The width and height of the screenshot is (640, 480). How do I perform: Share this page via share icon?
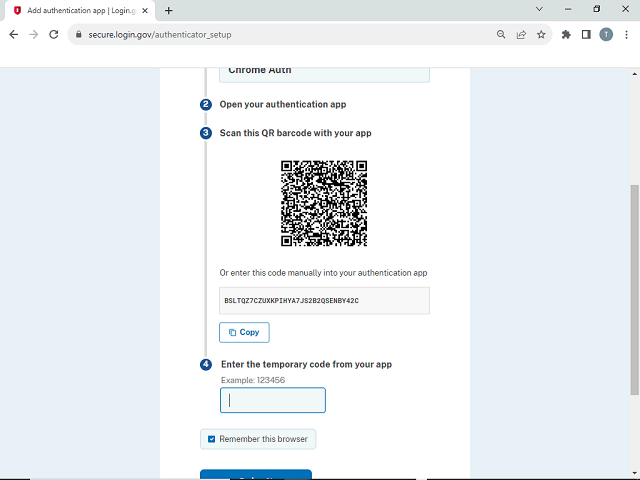coord(521,35)
